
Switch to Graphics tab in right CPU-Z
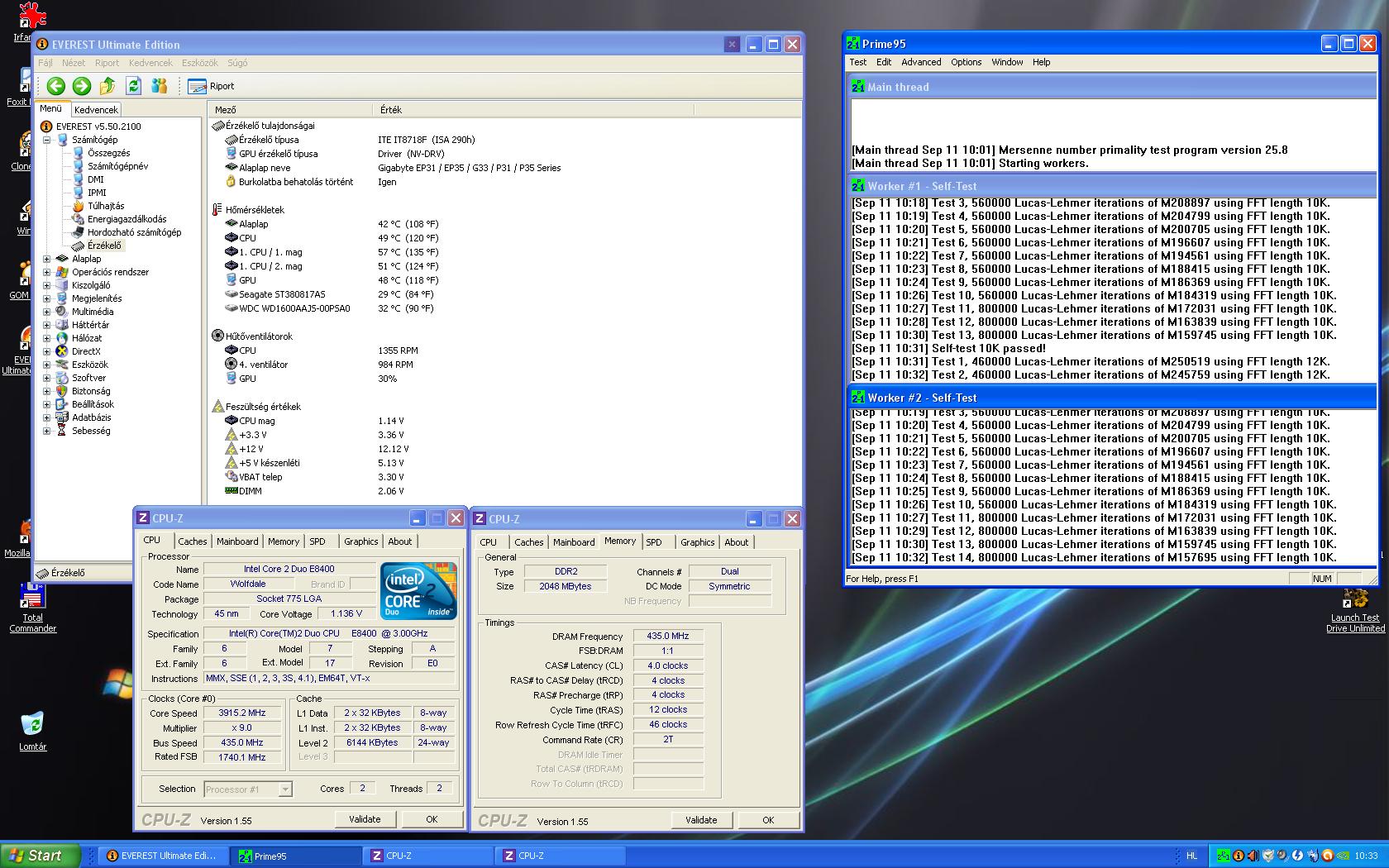click(698, 542)
